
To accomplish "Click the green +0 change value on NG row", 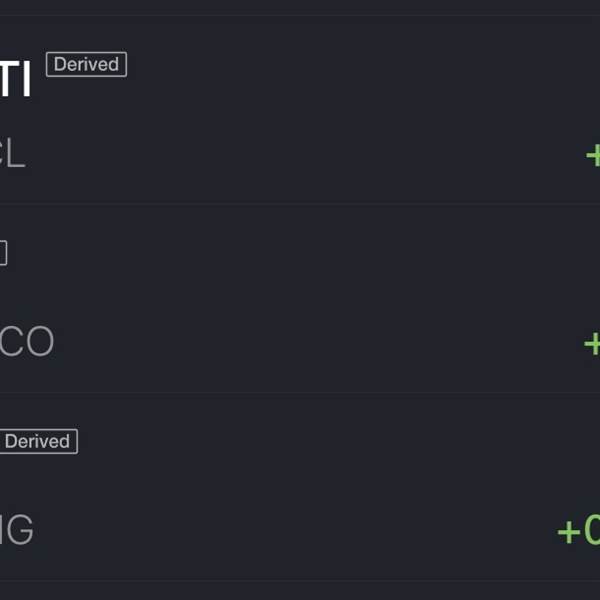I will point(578,531).
